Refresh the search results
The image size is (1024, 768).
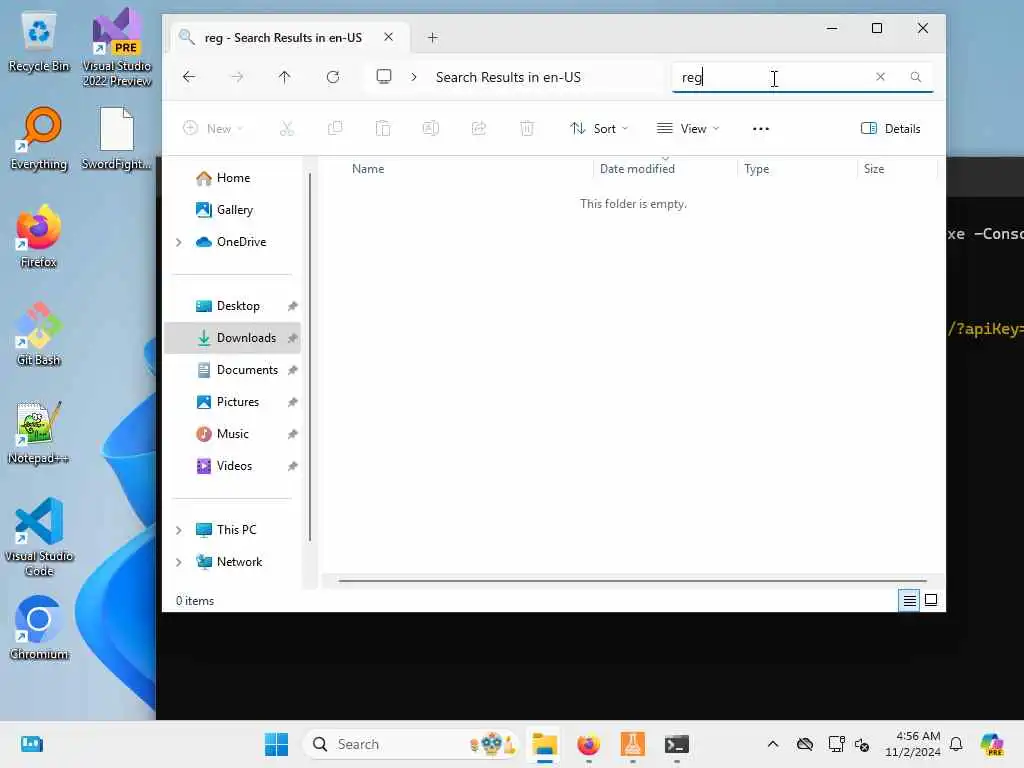(x=333, y=77)
